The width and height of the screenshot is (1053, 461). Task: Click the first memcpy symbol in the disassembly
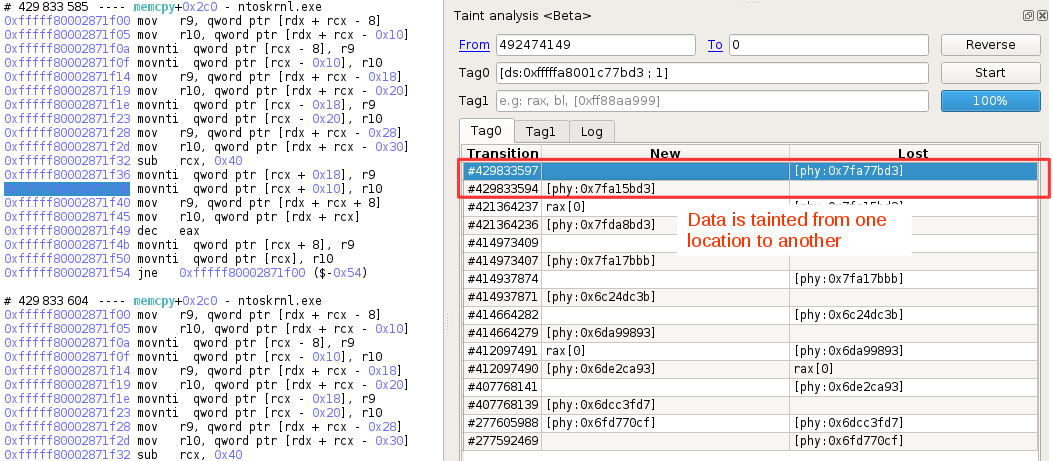tap(158, 6)
